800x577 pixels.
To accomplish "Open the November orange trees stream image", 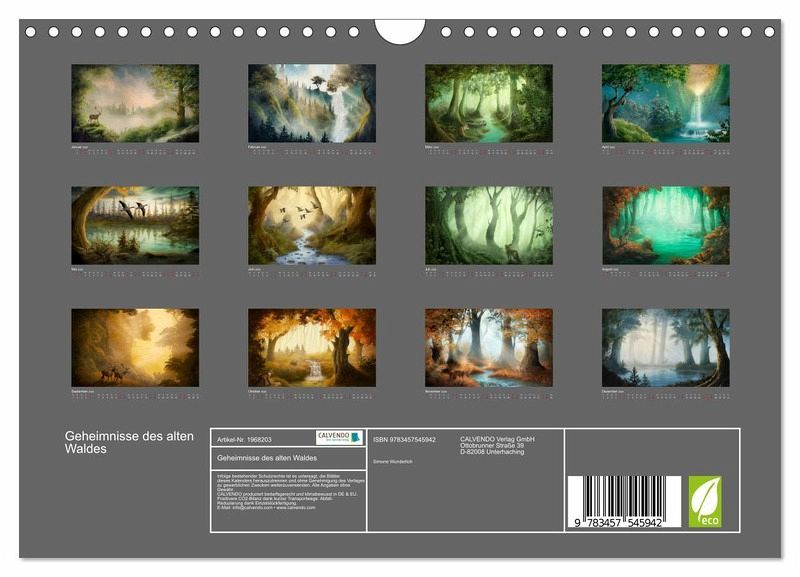I will click(488, 347).
